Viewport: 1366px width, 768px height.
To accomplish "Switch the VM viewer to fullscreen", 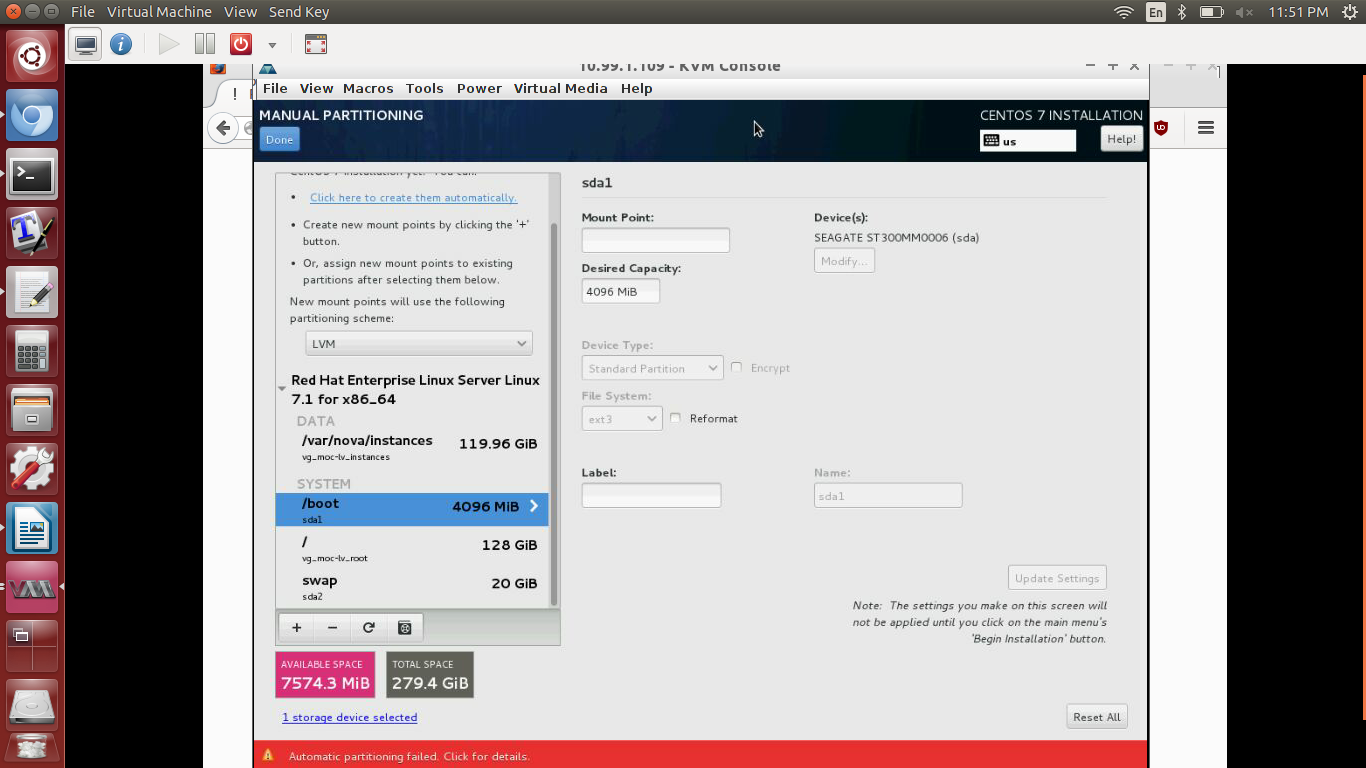I will pyautogui.click(x=316, y=44).
